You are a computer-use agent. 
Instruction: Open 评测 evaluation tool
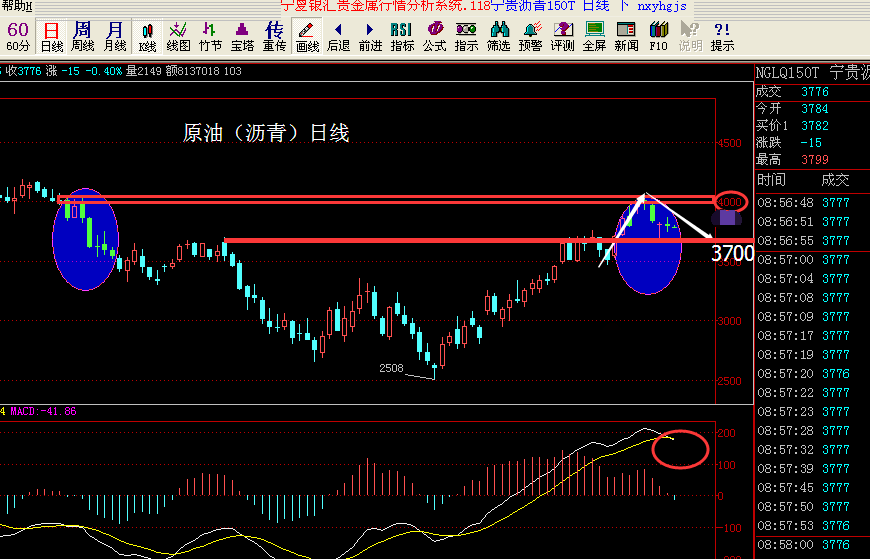[563, 37]
